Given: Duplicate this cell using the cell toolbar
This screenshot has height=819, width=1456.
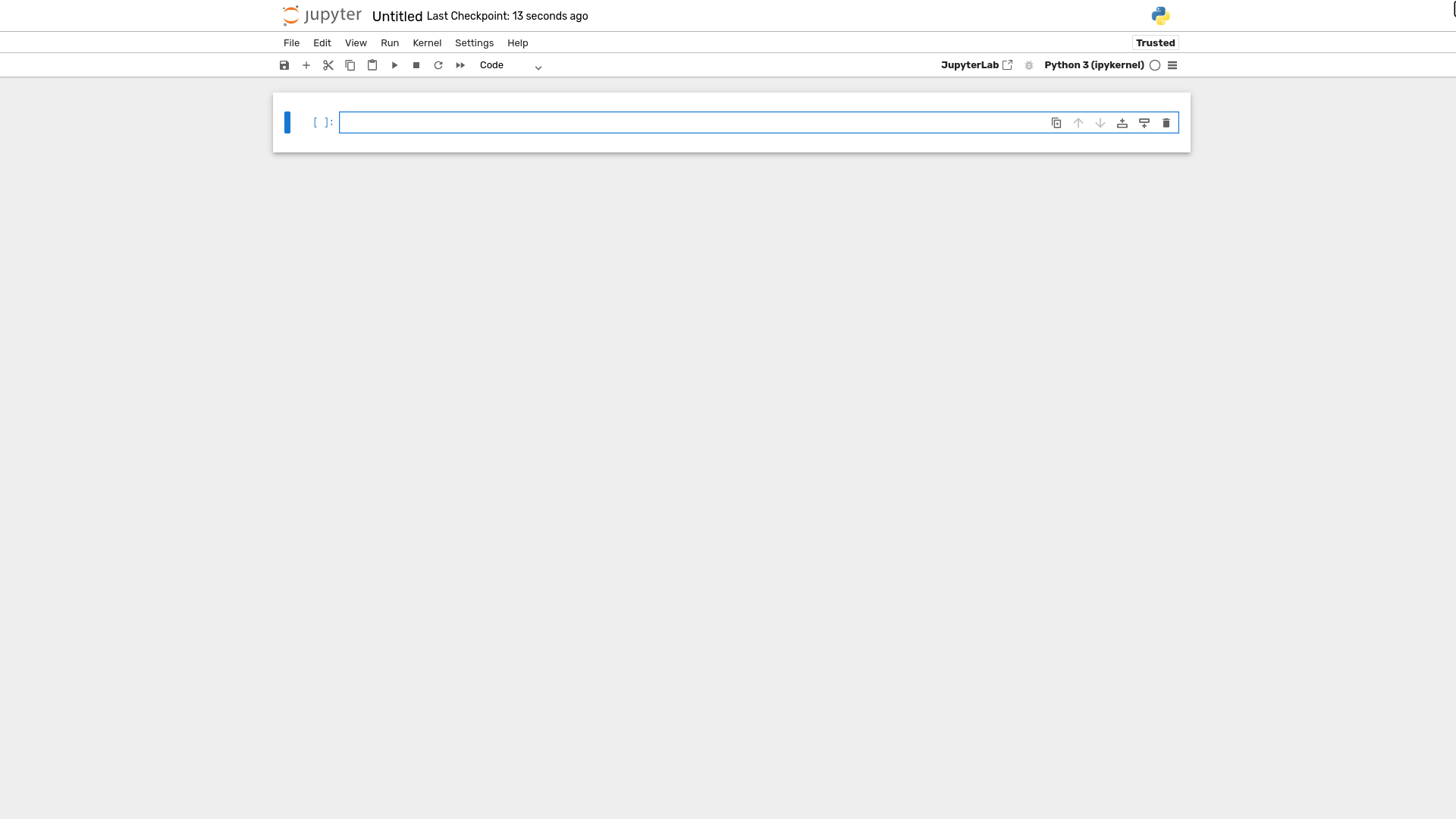Looking at the screenshot, I should pos(1056,123).
